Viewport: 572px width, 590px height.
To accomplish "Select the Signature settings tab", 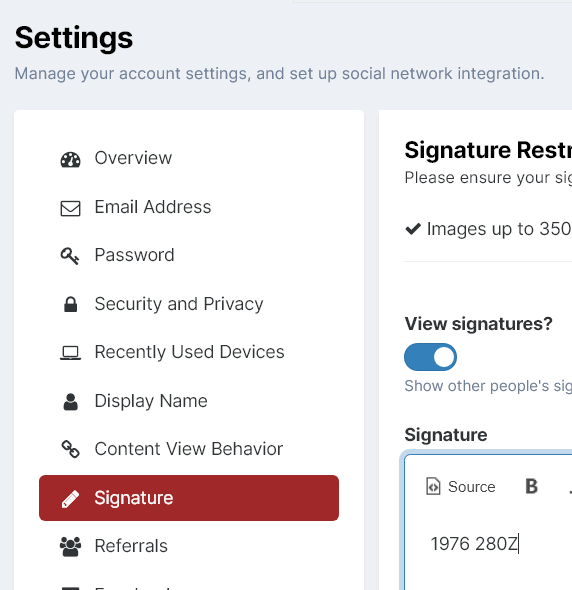I will click(189, 498).
